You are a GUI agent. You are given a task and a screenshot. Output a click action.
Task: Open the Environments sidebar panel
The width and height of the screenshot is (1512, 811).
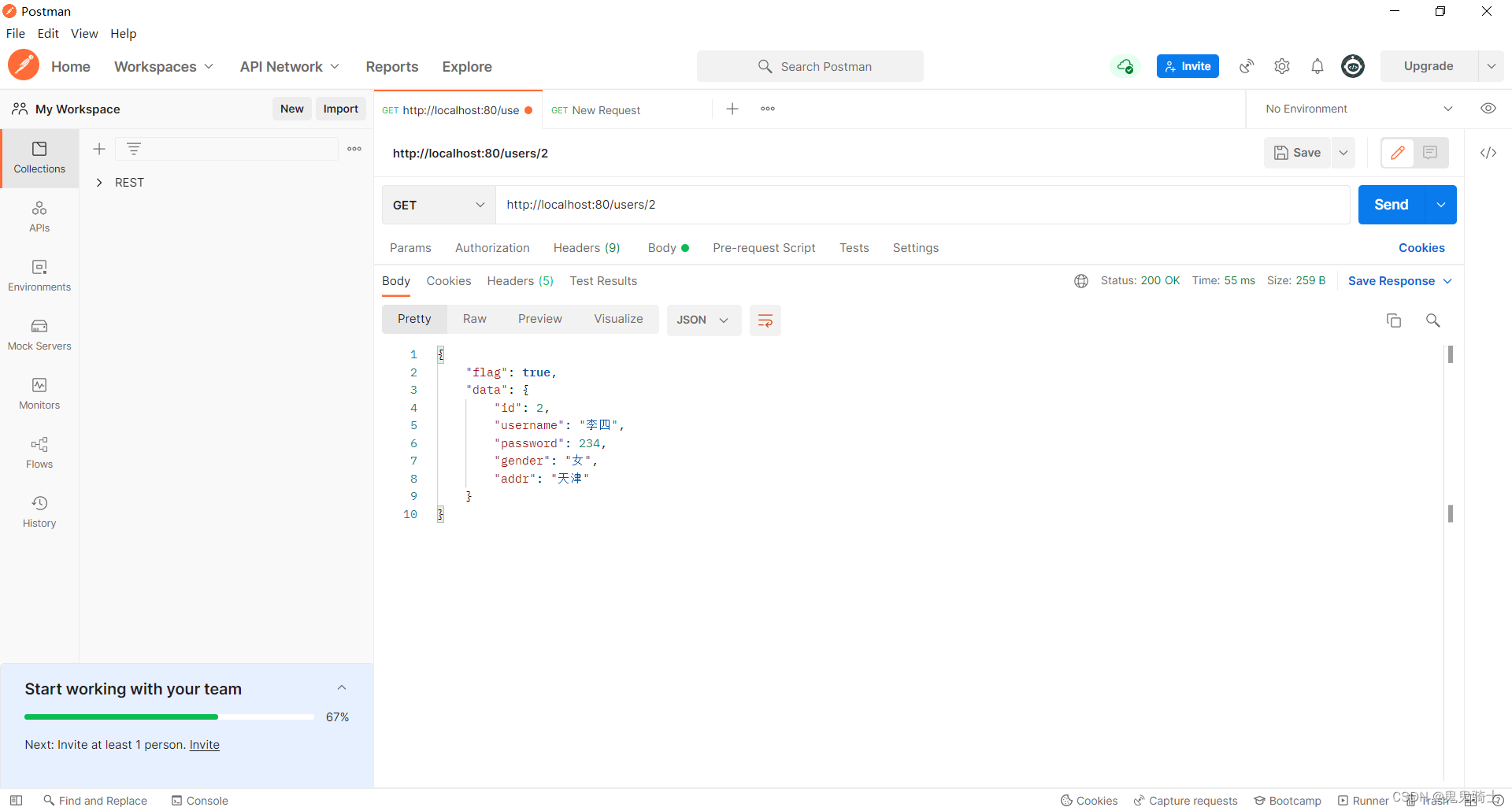39,276
